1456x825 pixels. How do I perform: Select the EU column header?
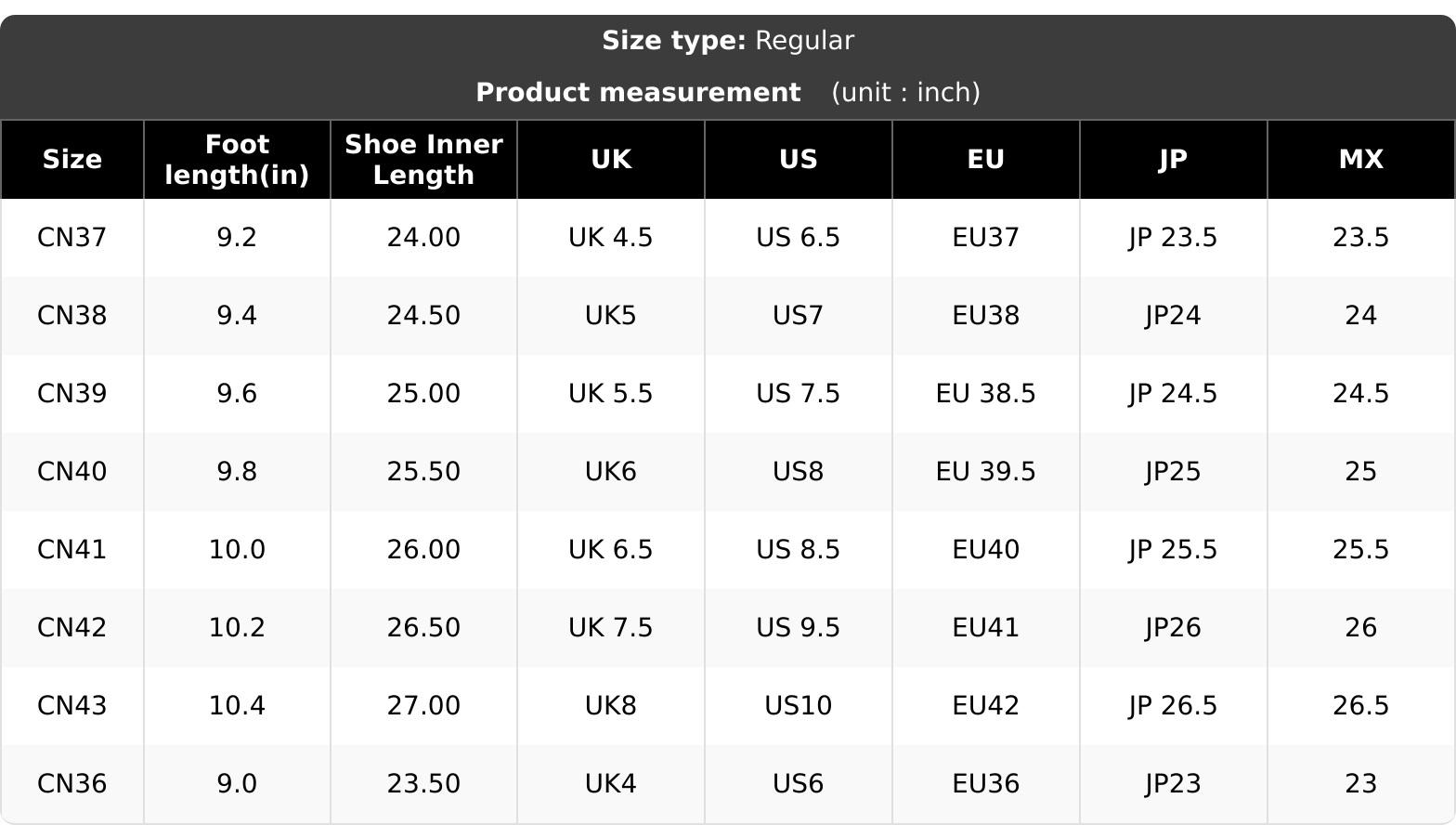(986, 160)
